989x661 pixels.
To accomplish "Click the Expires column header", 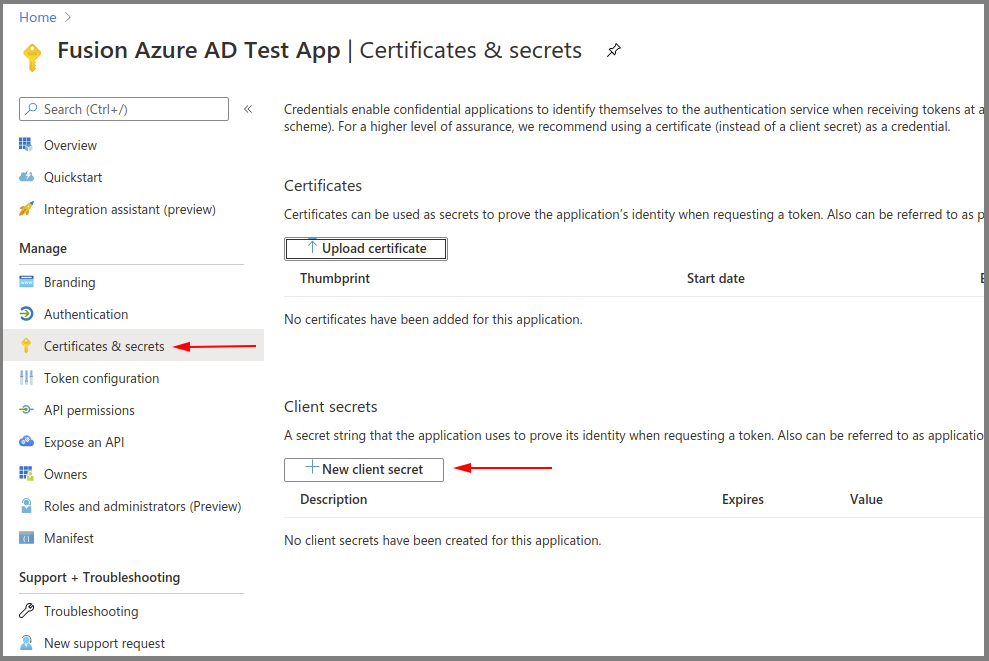I will pyautogui.click(x=742, y=500).
